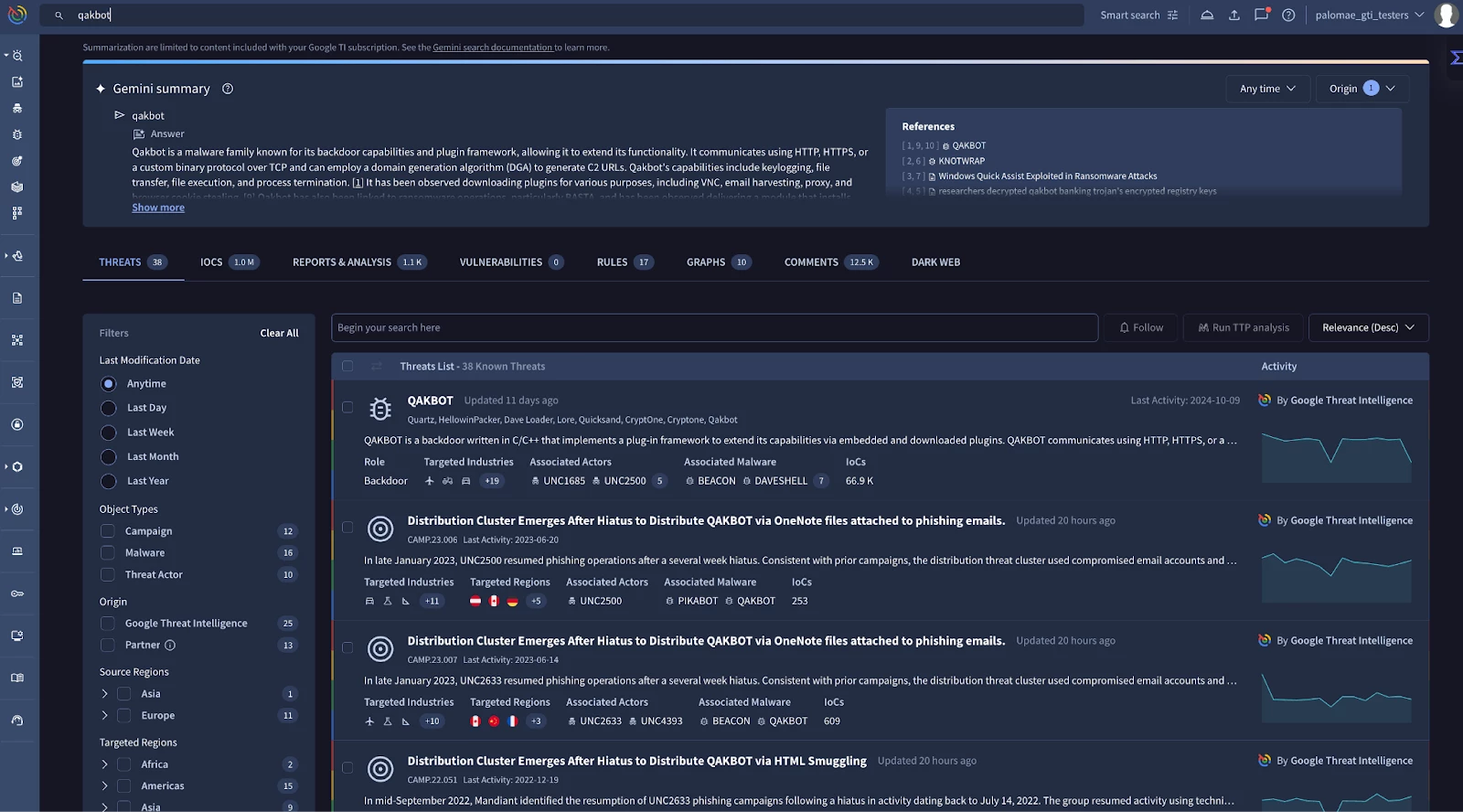Open the threat search magnifier sidebar icon

[17, 56]
